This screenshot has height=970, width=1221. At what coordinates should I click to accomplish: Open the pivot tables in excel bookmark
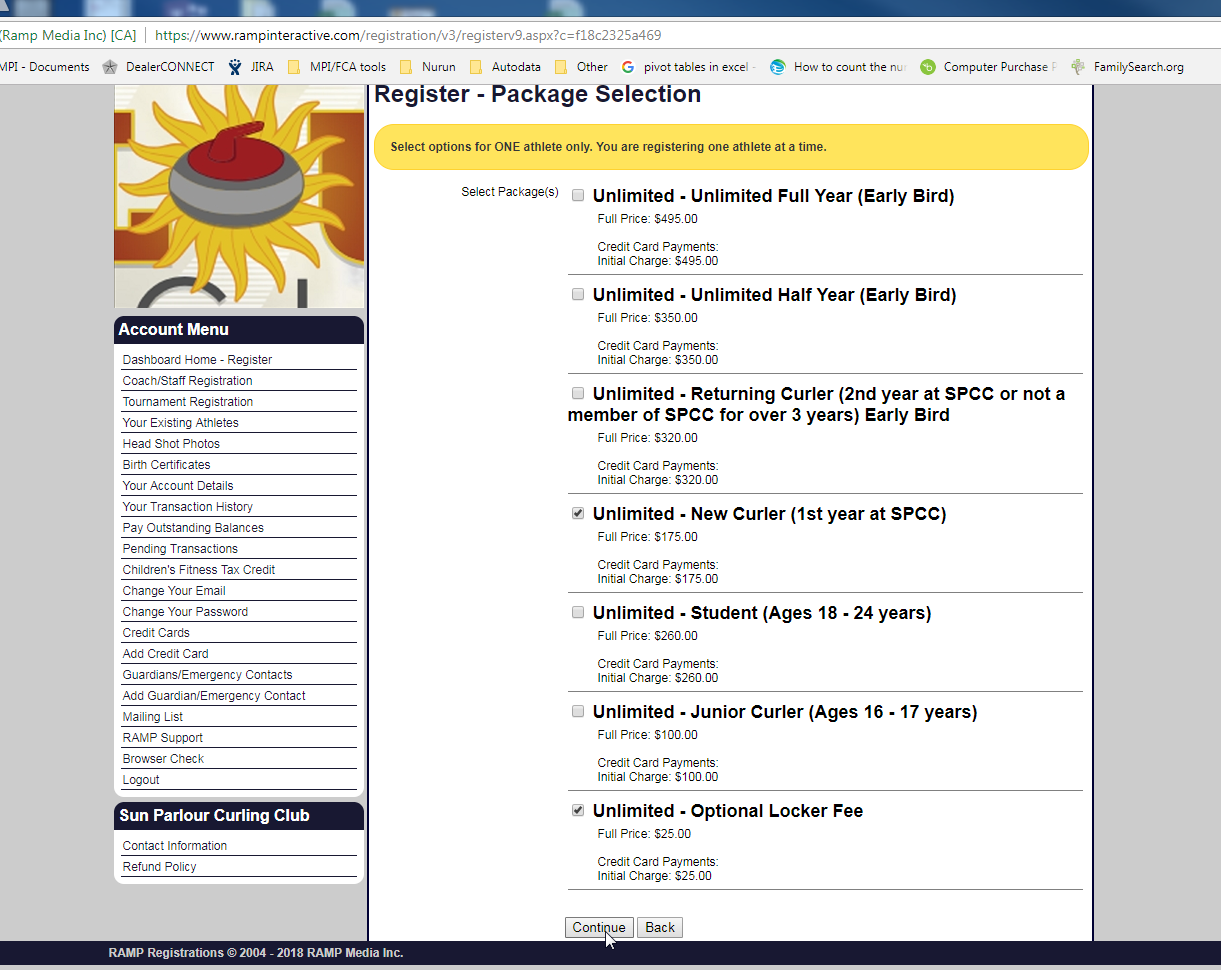click(x=689, y=67)
